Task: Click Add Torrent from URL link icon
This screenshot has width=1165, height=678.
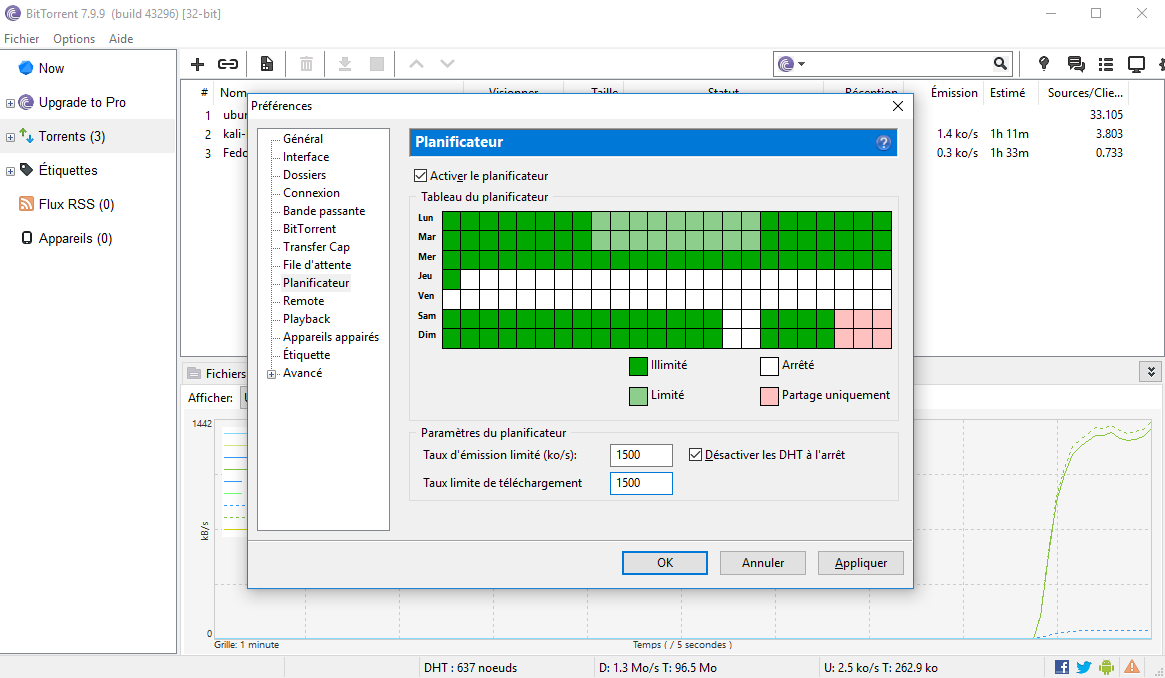Action: (227, 64)
